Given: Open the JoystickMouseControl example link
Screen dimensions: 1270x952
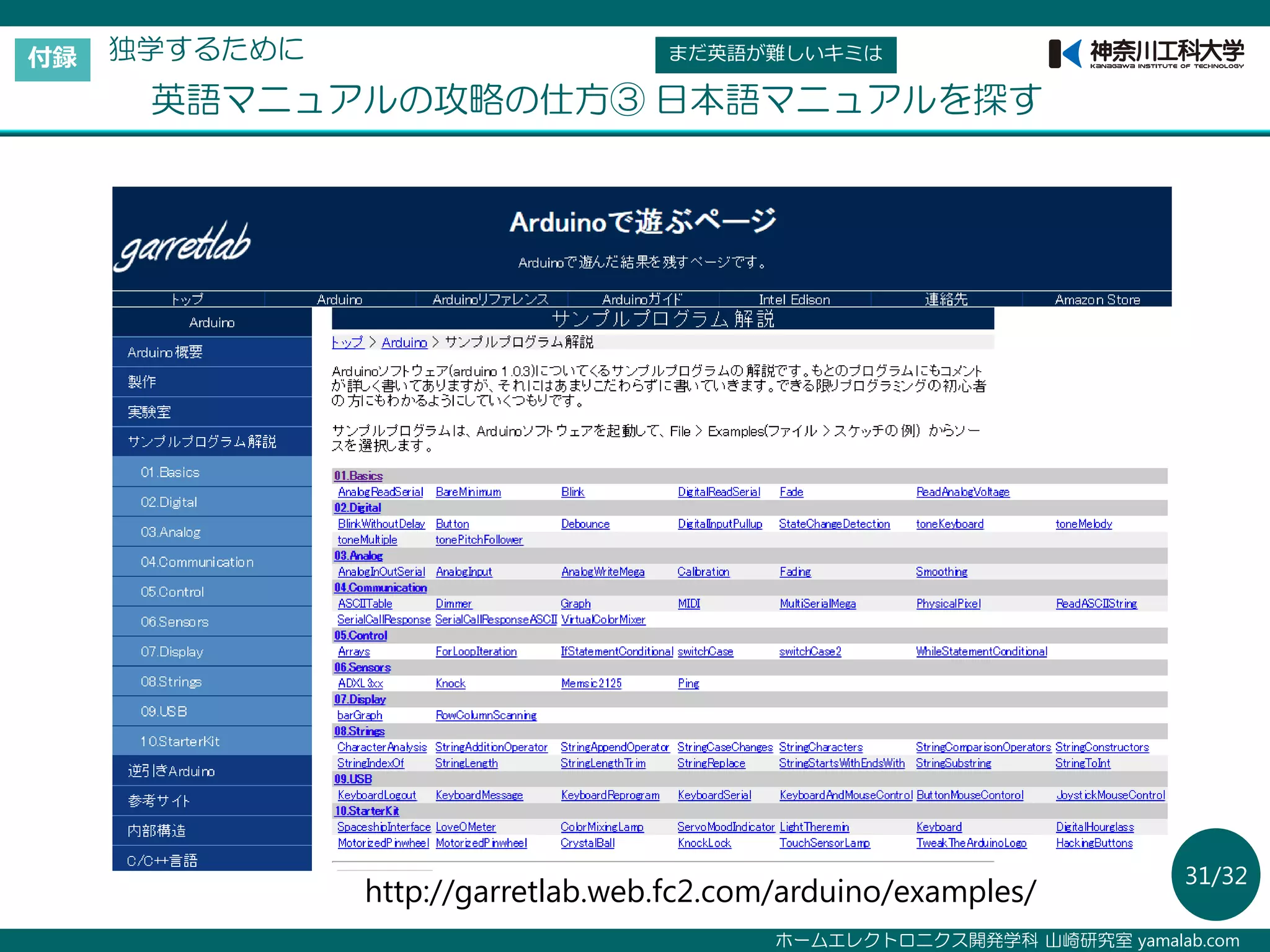Looking at the screenshot, I should click(1111, 795).
